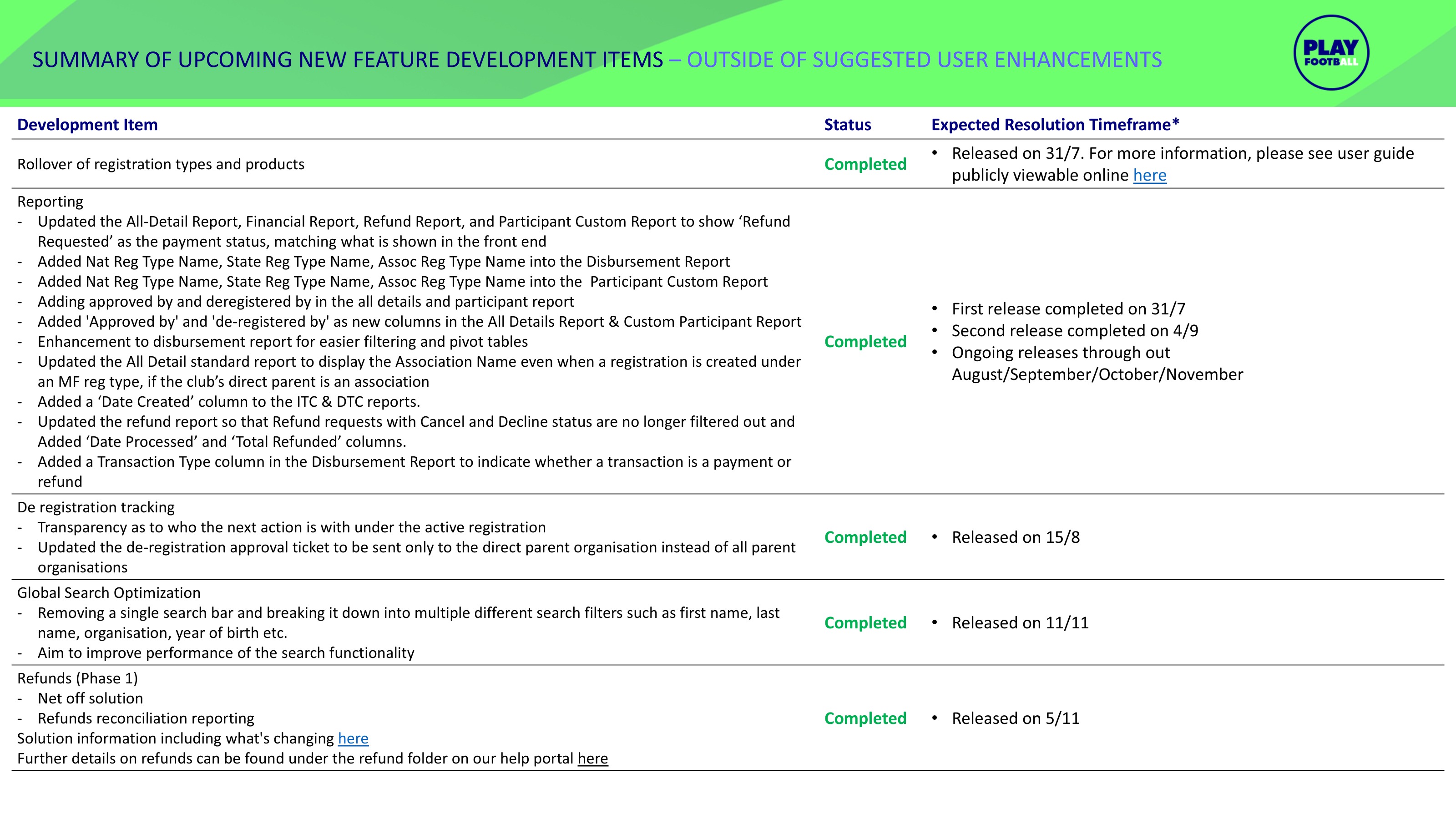Click the Development Item column header

(x=87, y=124)
